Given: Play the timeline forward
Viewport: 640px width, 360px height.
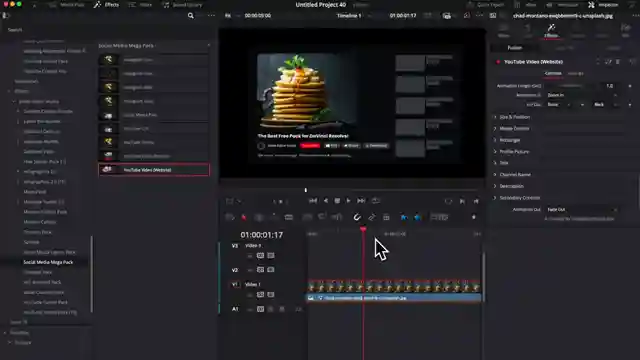Looking at the screenshot, I should (x=348, y=201).
